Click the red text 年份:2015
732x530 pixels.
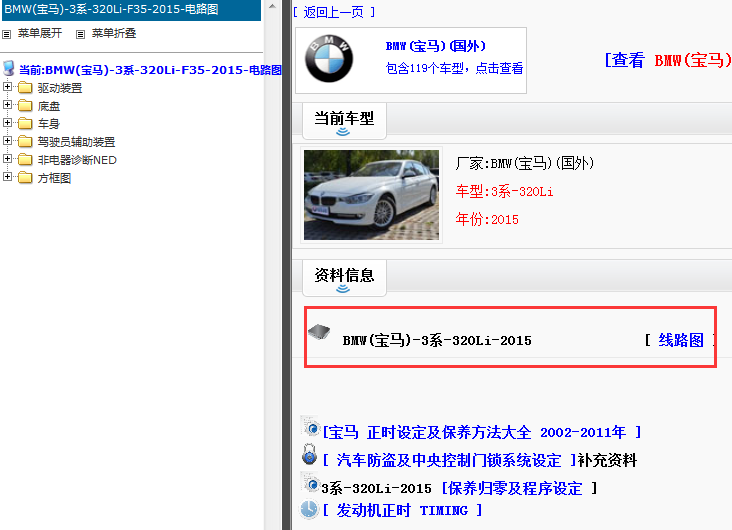(487, 219)
